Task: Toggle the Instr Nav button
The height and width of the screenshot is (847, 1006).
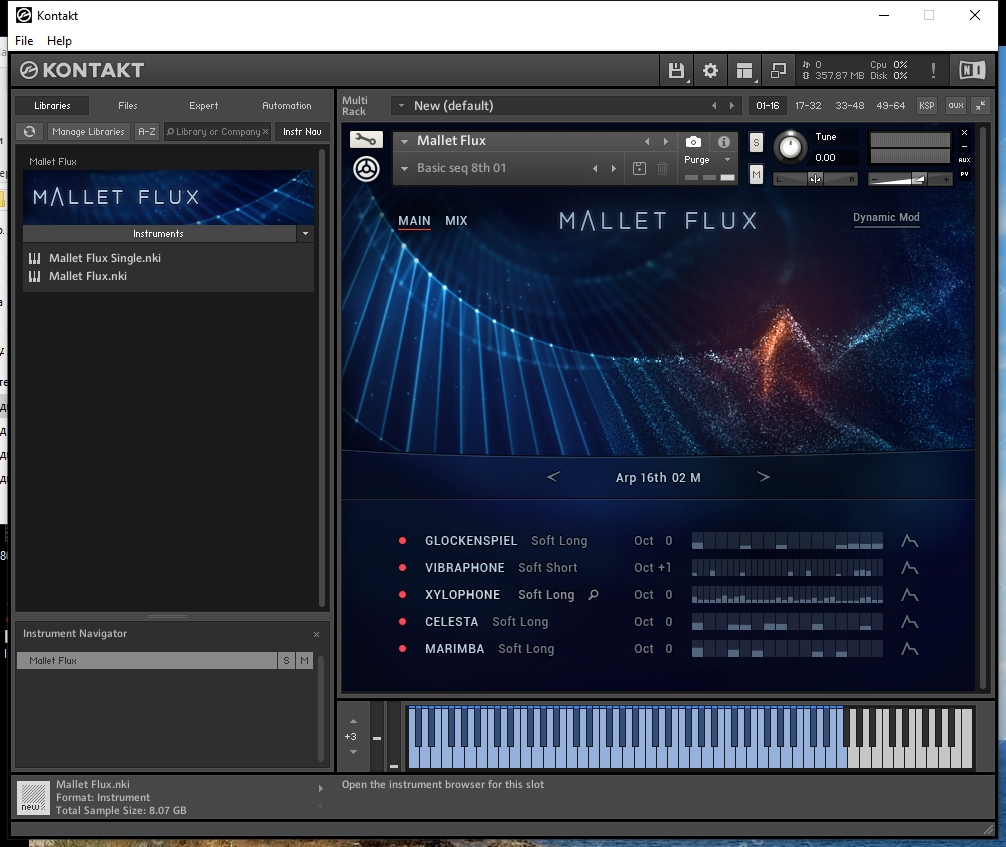Action: [x=302, y=132]
